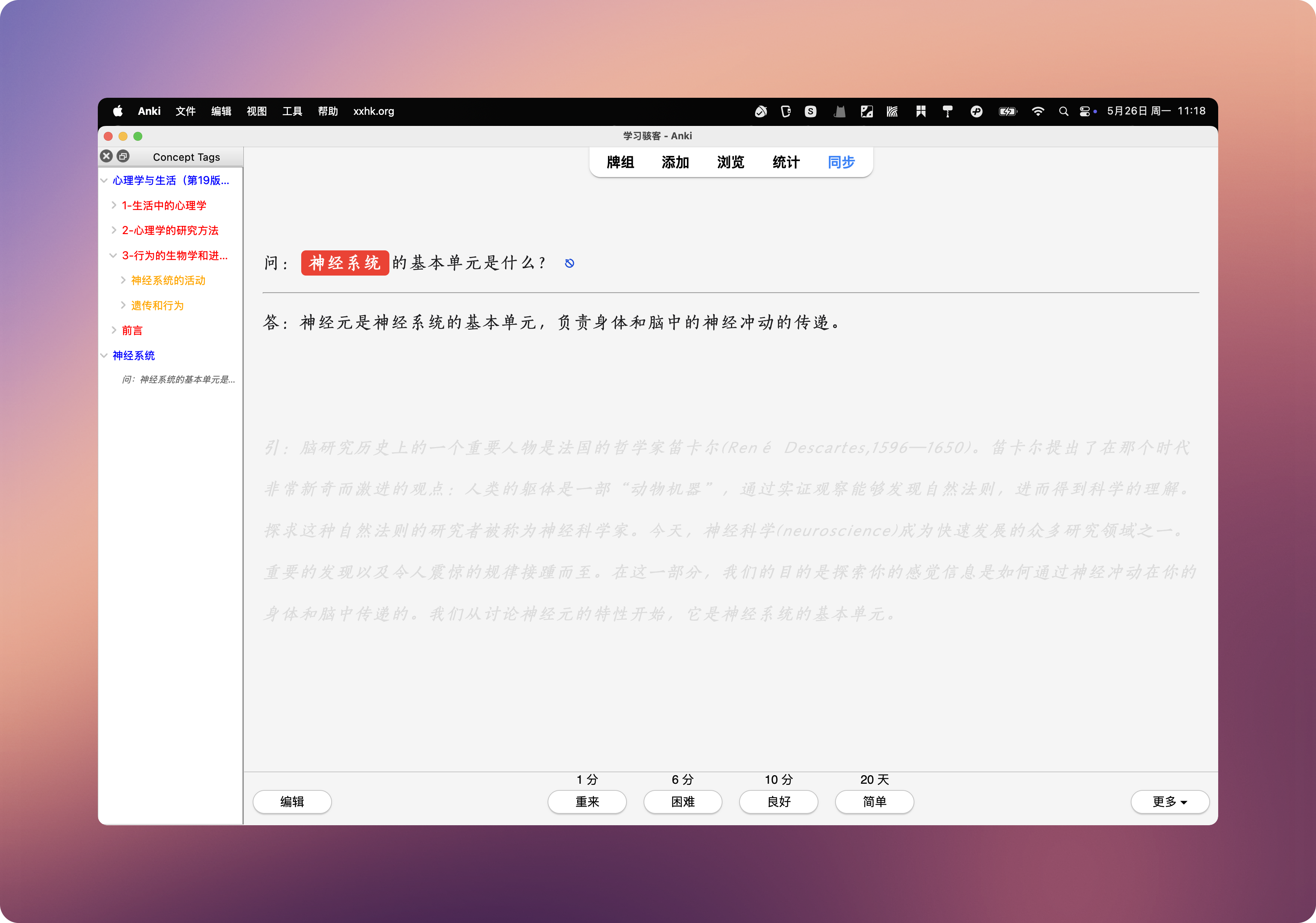
Task: Open the battery status icon in menu bar
Action: coord(1007,111)
